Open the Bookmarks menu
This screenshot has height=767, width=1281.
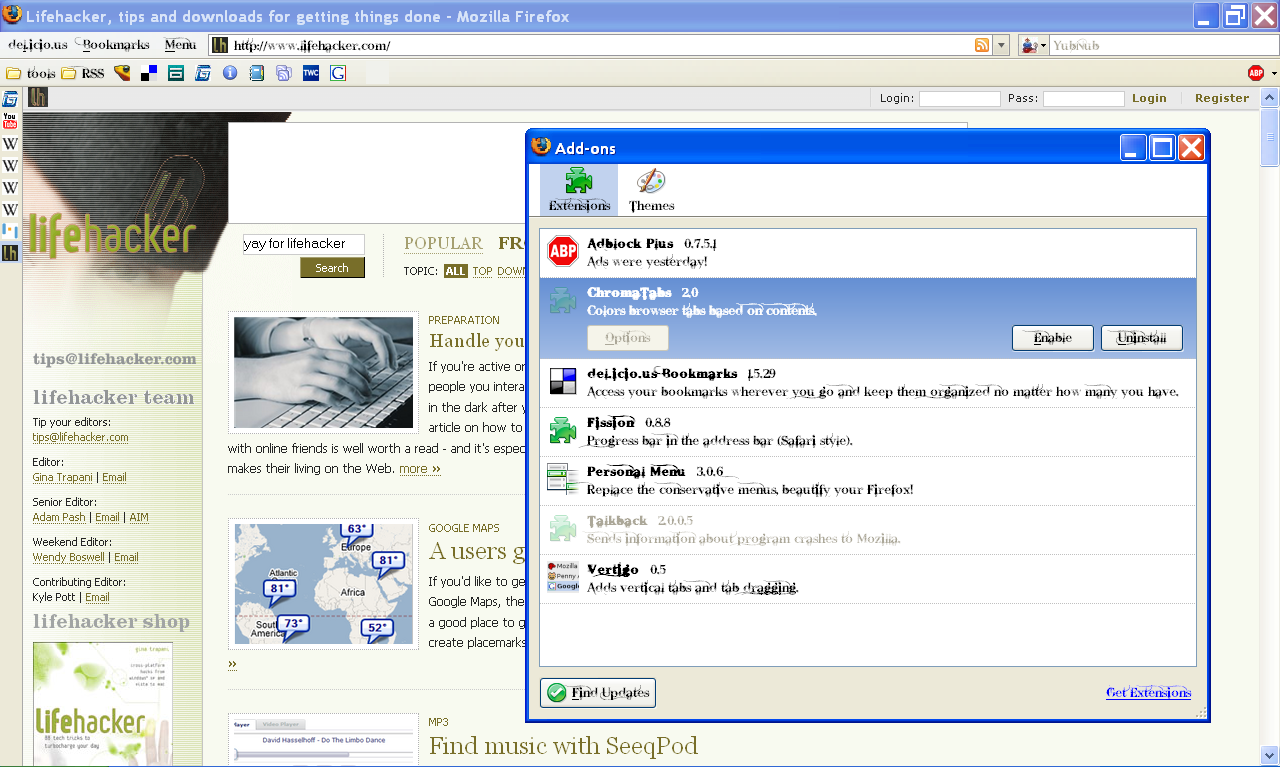click(x=116, y=45)
